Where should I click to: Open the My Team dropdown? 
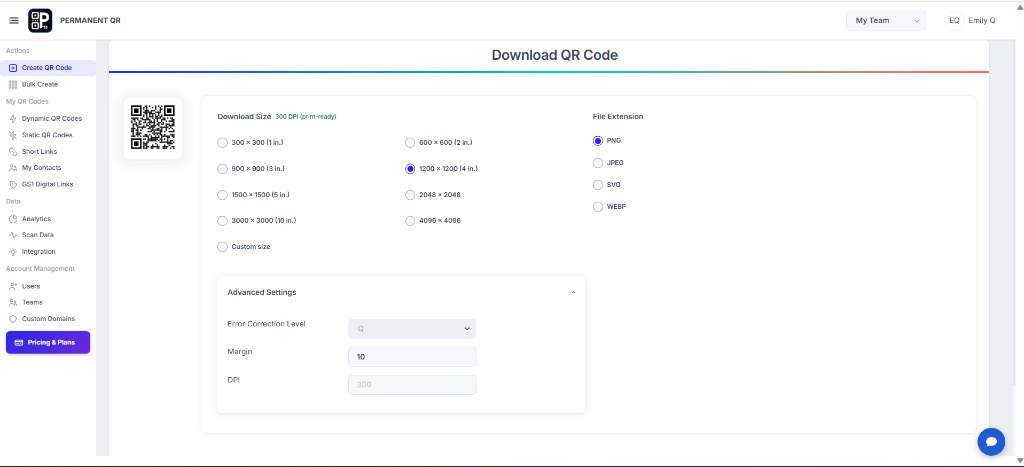886,21
